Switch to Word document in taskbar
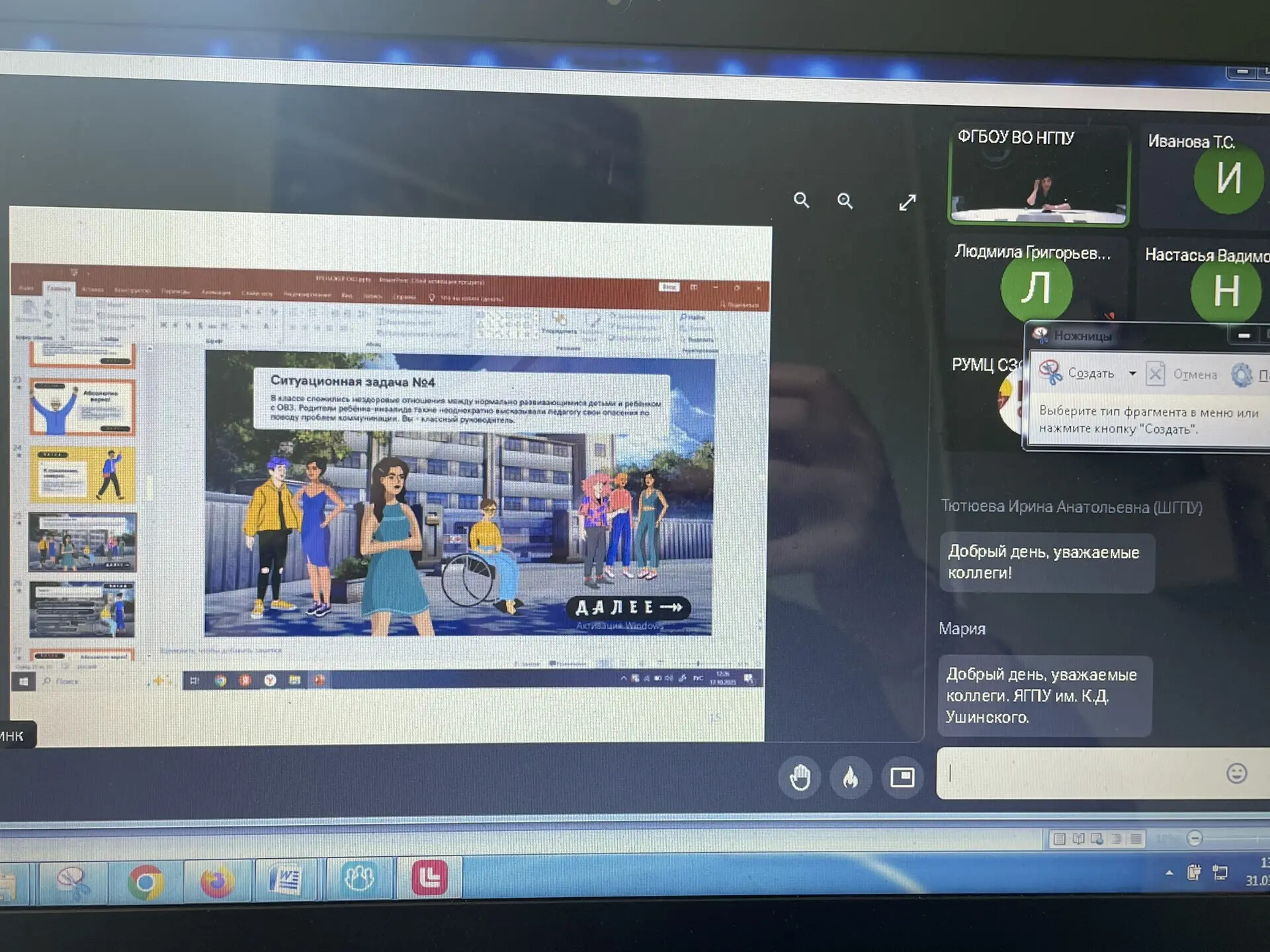The height and width of the screenshot is (952, 1270). tap(286, 881)
